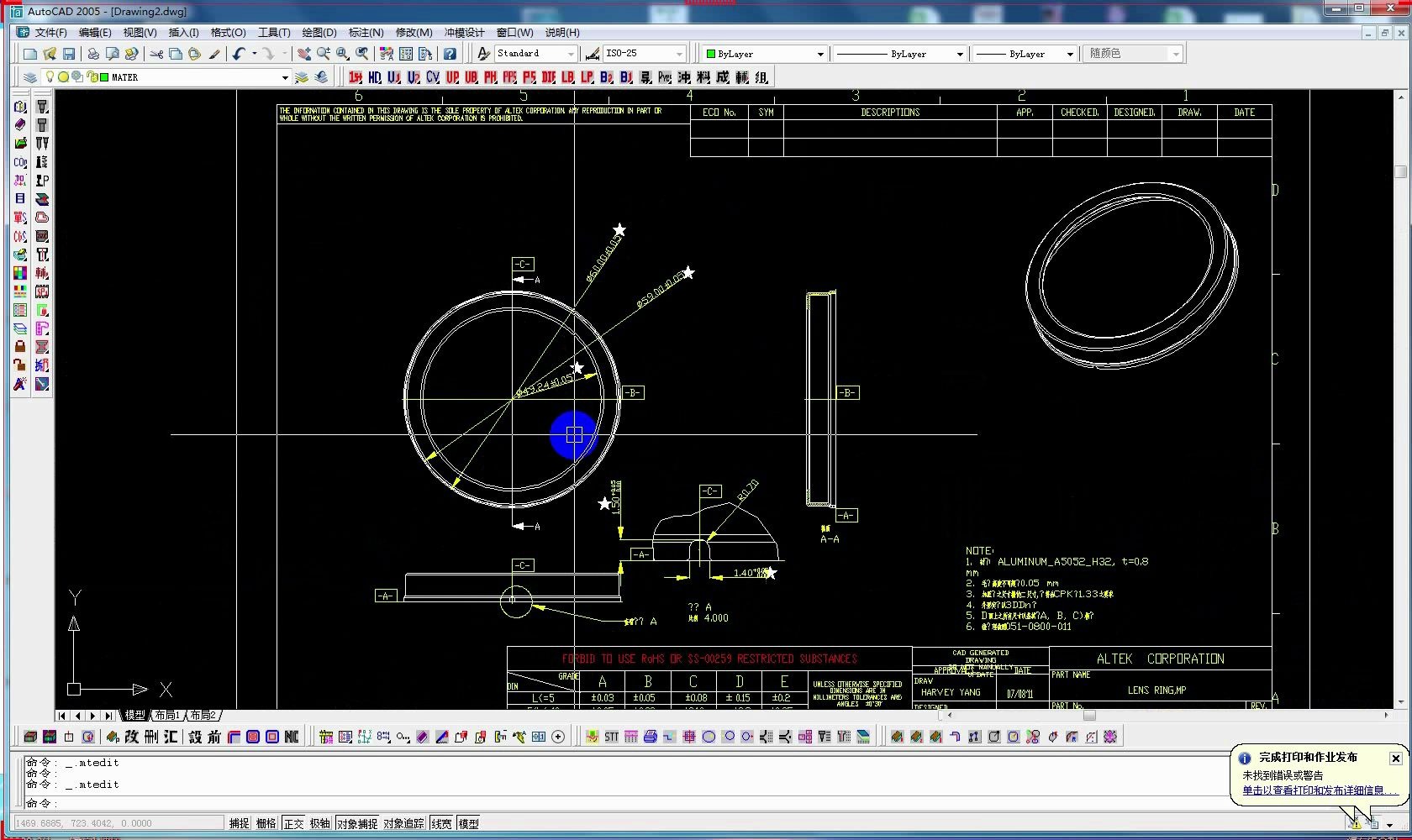Click the Zoom Window icon
This screenshot has height=840, width=1412.
[x=342, y=54]
